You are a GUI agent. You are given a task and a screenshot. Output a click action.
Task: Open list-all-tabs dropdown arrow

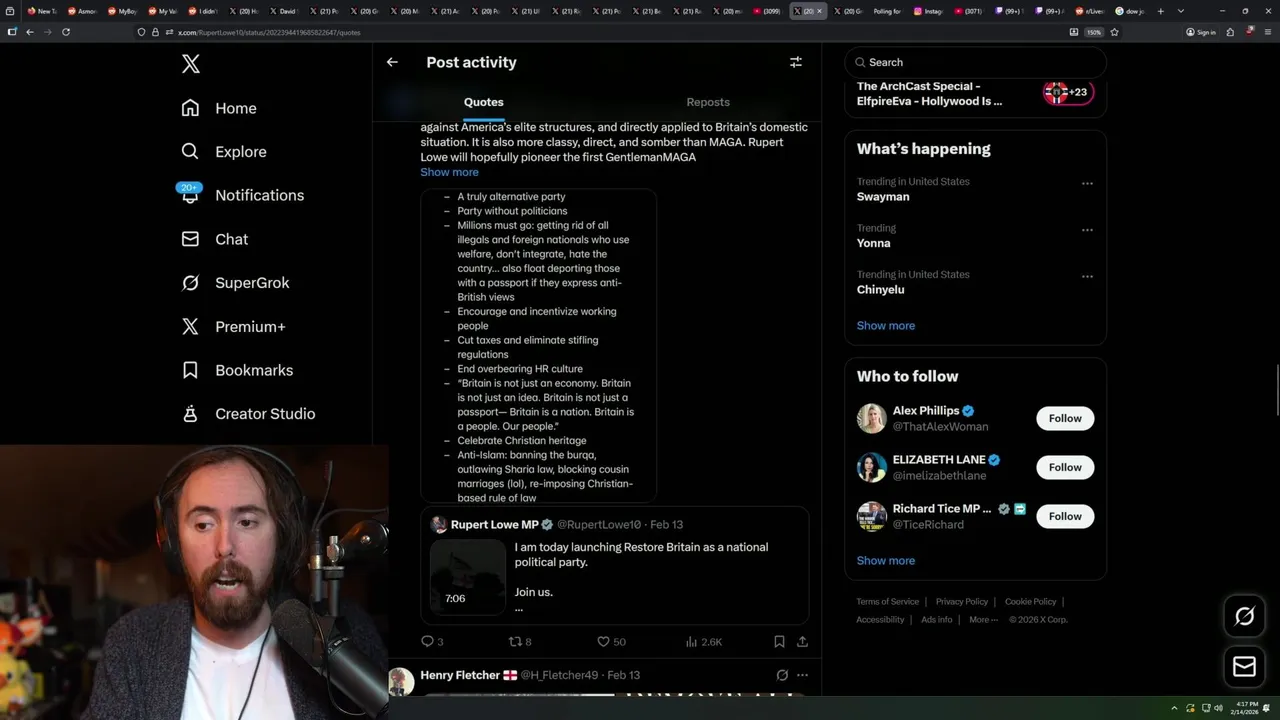pos(1181,11)
